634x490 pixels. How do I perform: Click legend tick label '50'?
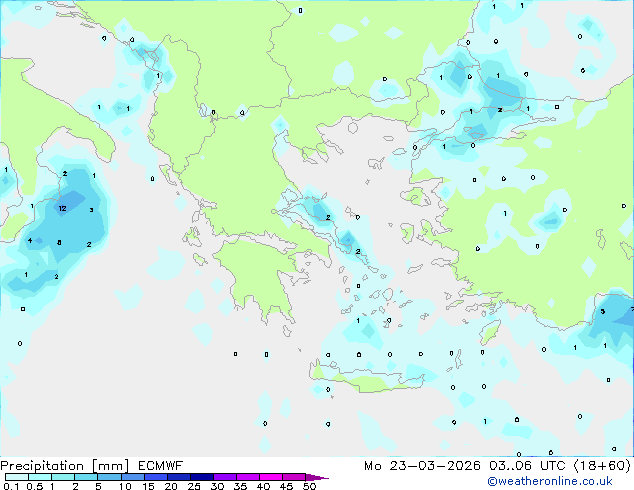click(309, 486)
